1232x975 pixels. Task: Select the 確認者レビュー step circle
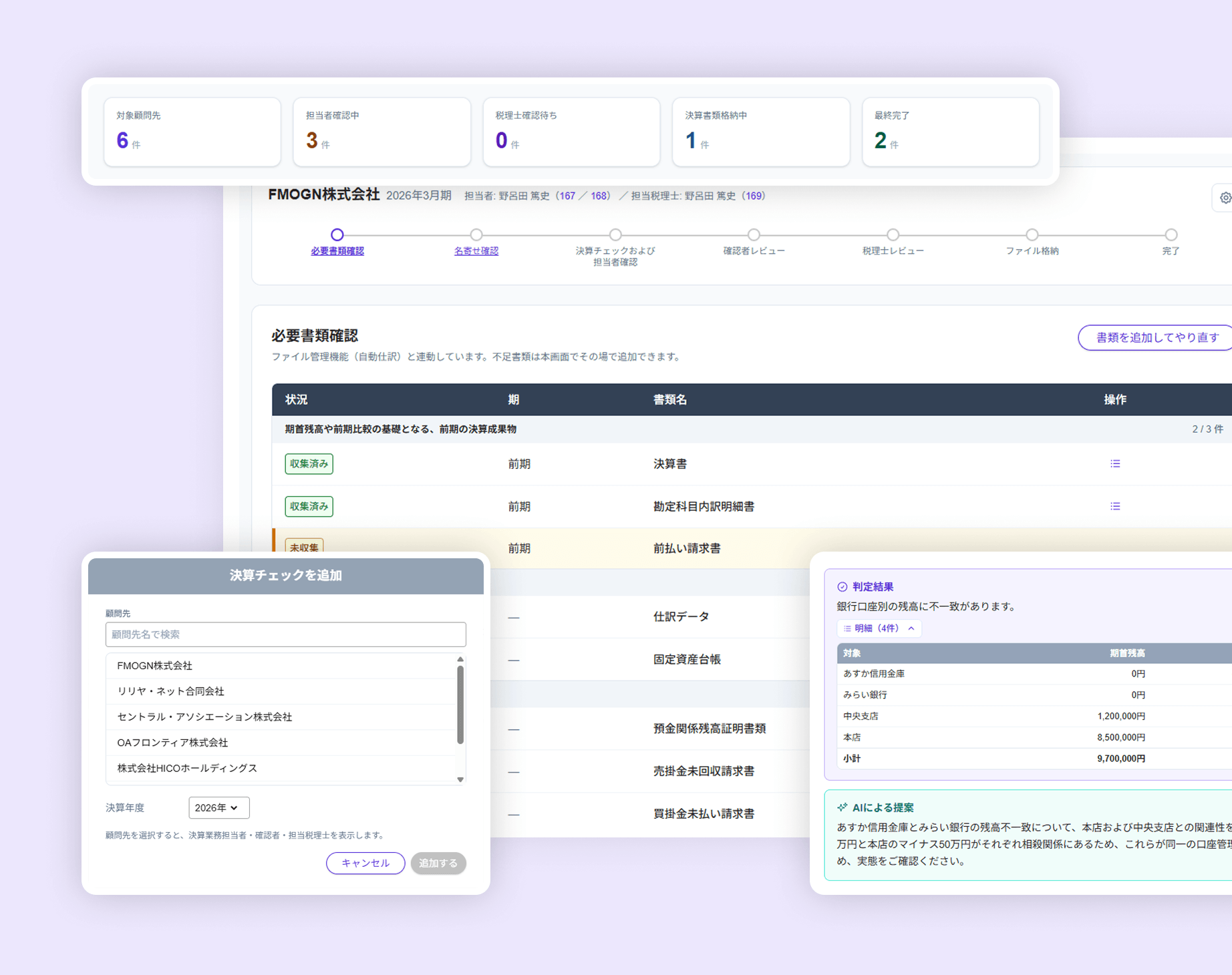[754, 234]
